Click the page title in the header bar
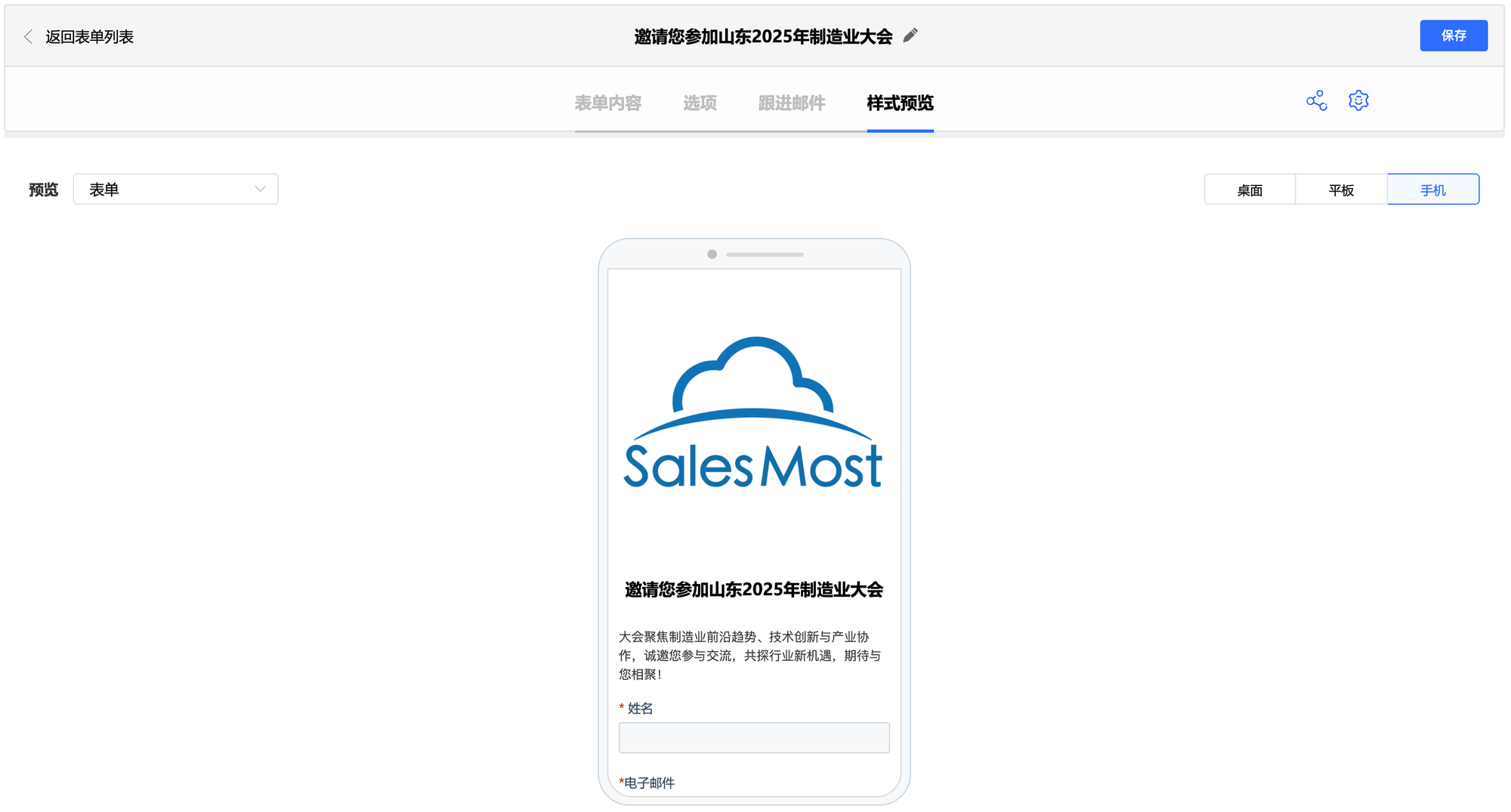1511x812 pixels. click(763, 36)
